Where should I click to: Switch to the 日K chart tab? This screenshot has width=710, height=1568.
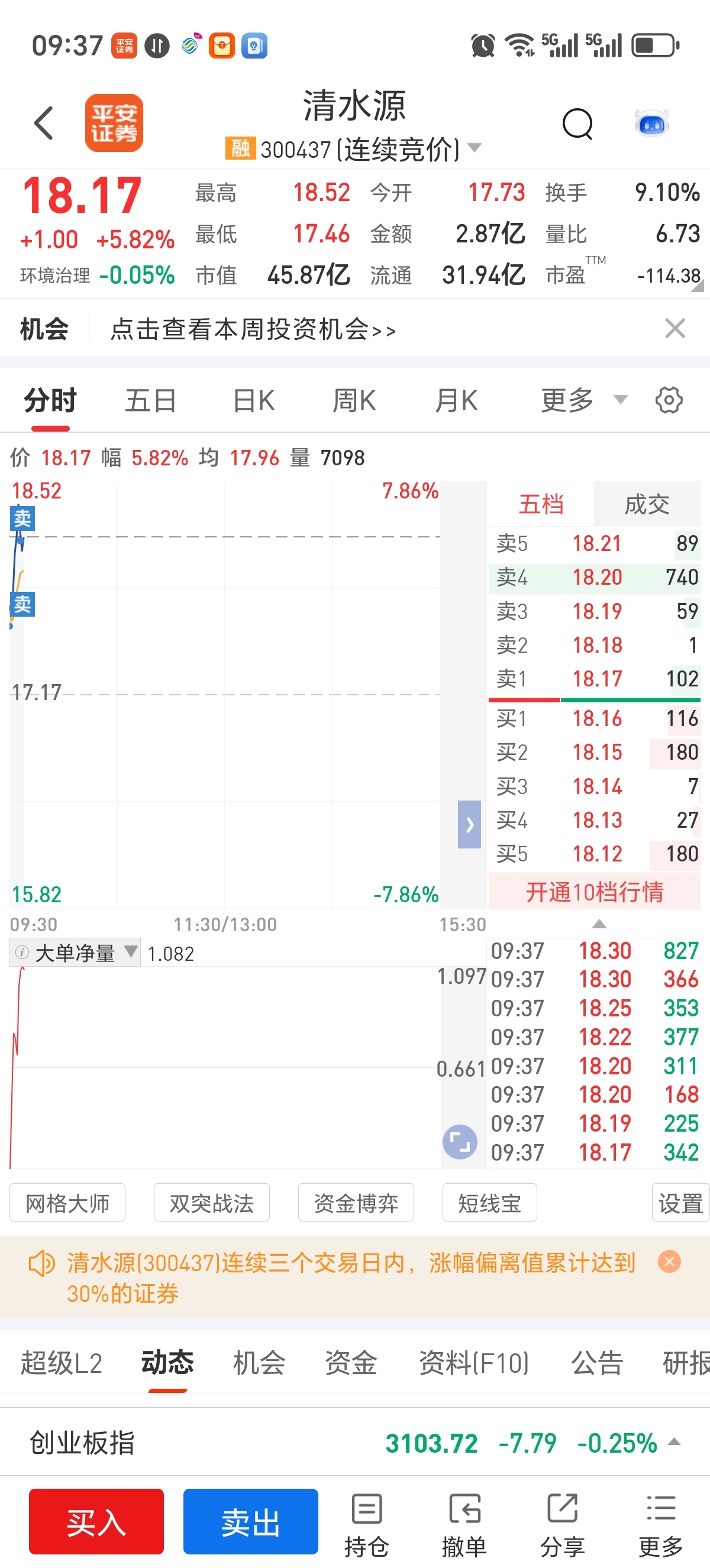click(254, 400)
